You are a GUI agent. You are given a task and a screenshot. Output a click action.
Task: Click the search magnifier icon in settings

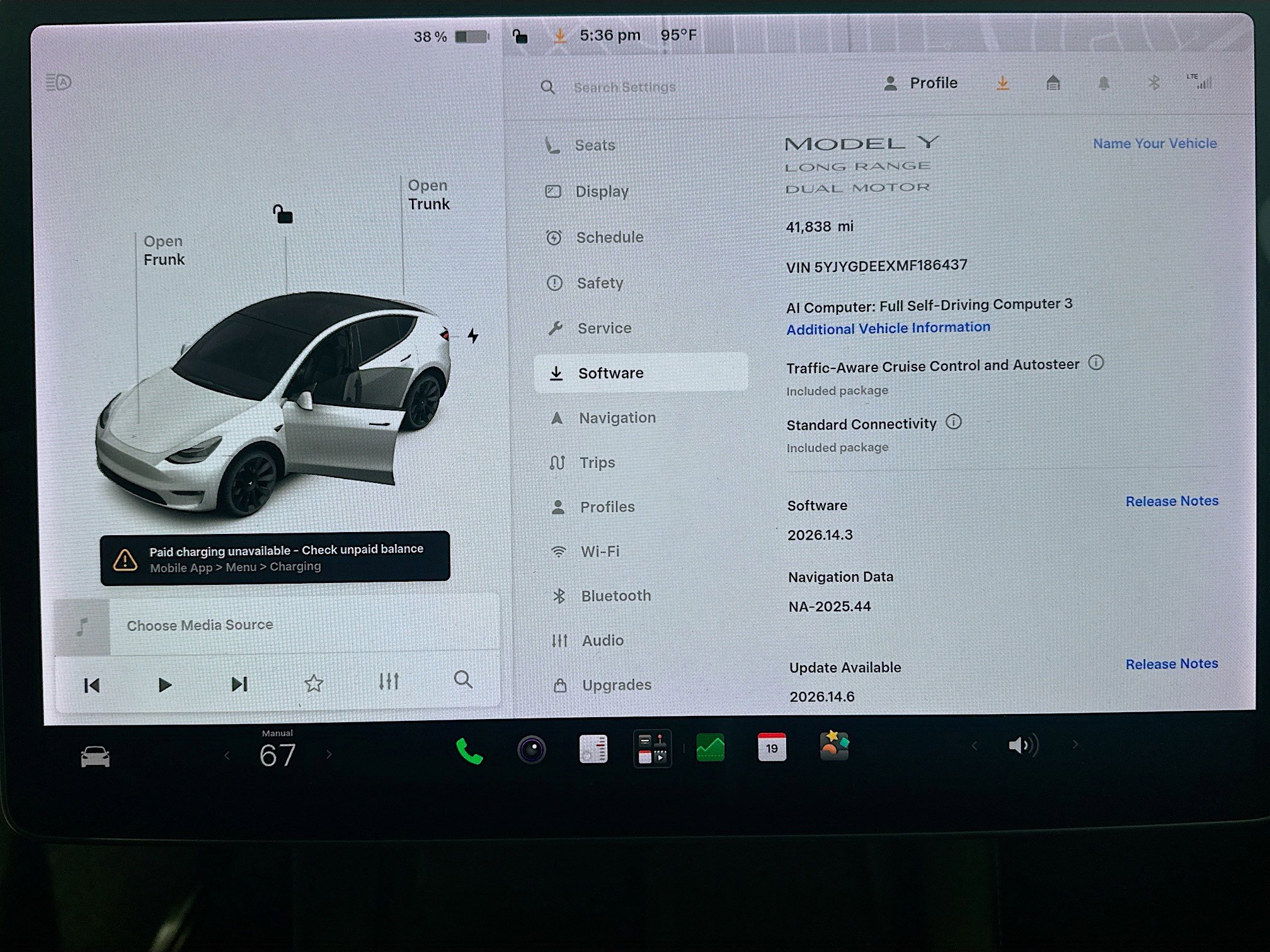(x=547, y=88)
